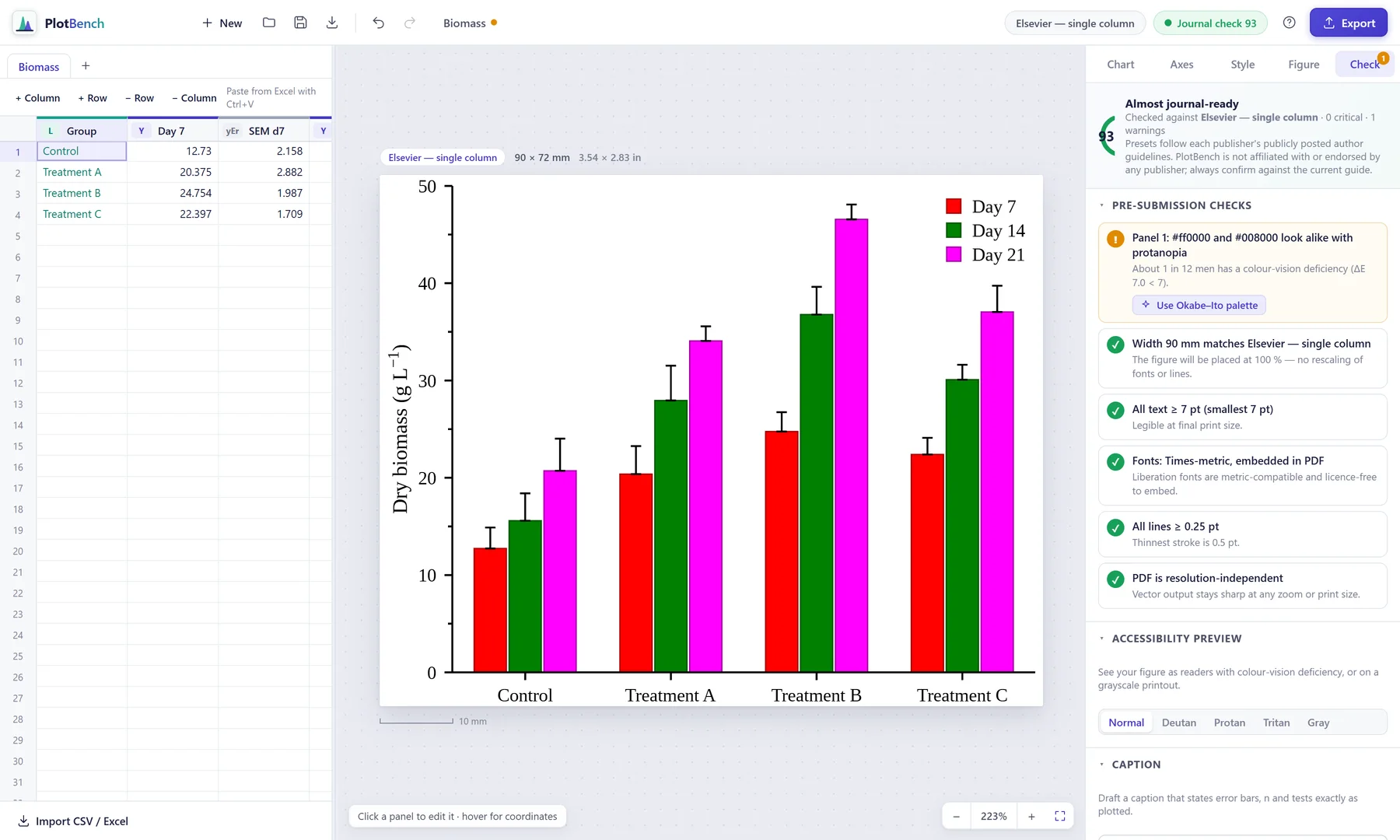
Task: Apply the Use Okabe–Ito palette fix
Action: [1199, 305]
